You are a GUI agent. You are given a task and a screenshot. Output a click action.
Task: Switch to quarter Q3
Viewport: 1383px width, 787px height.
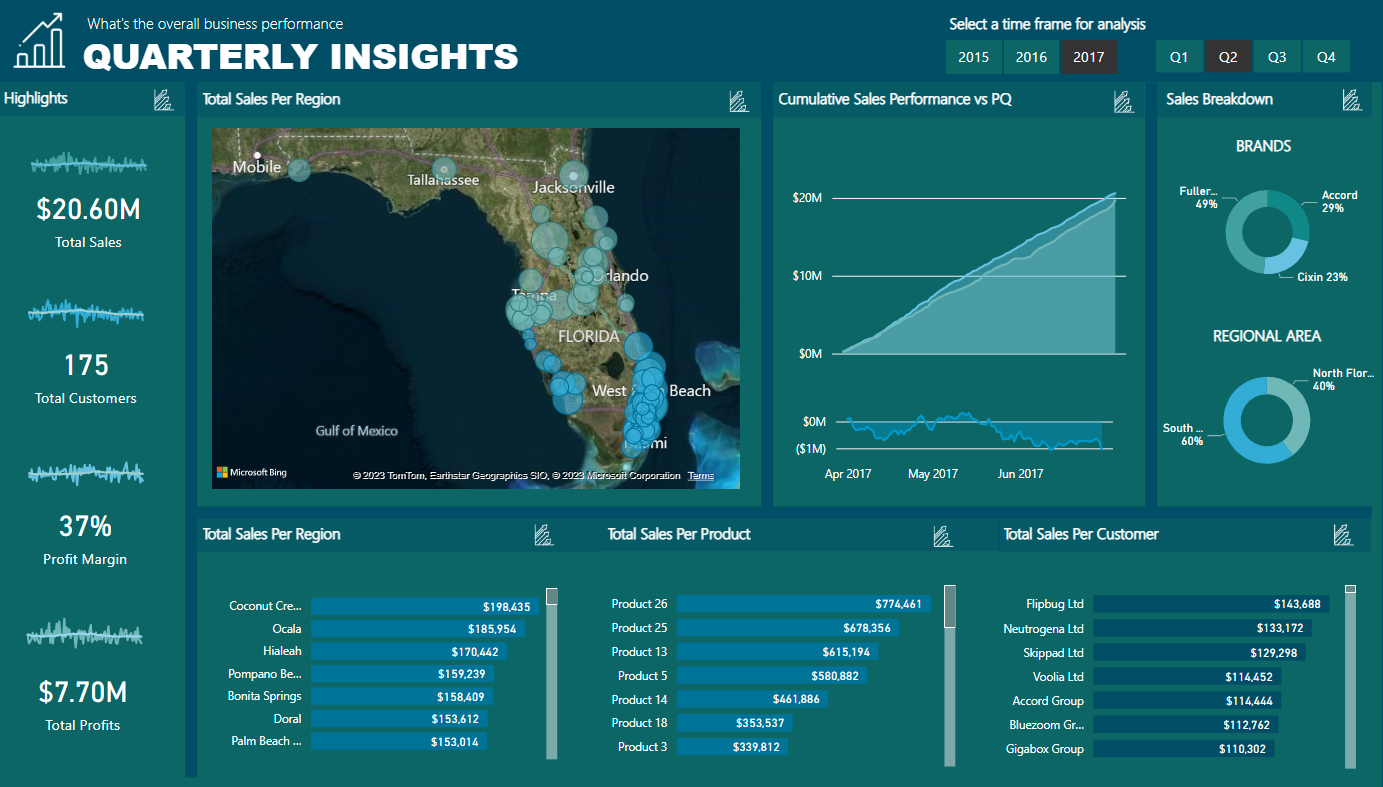(1277, 57)
